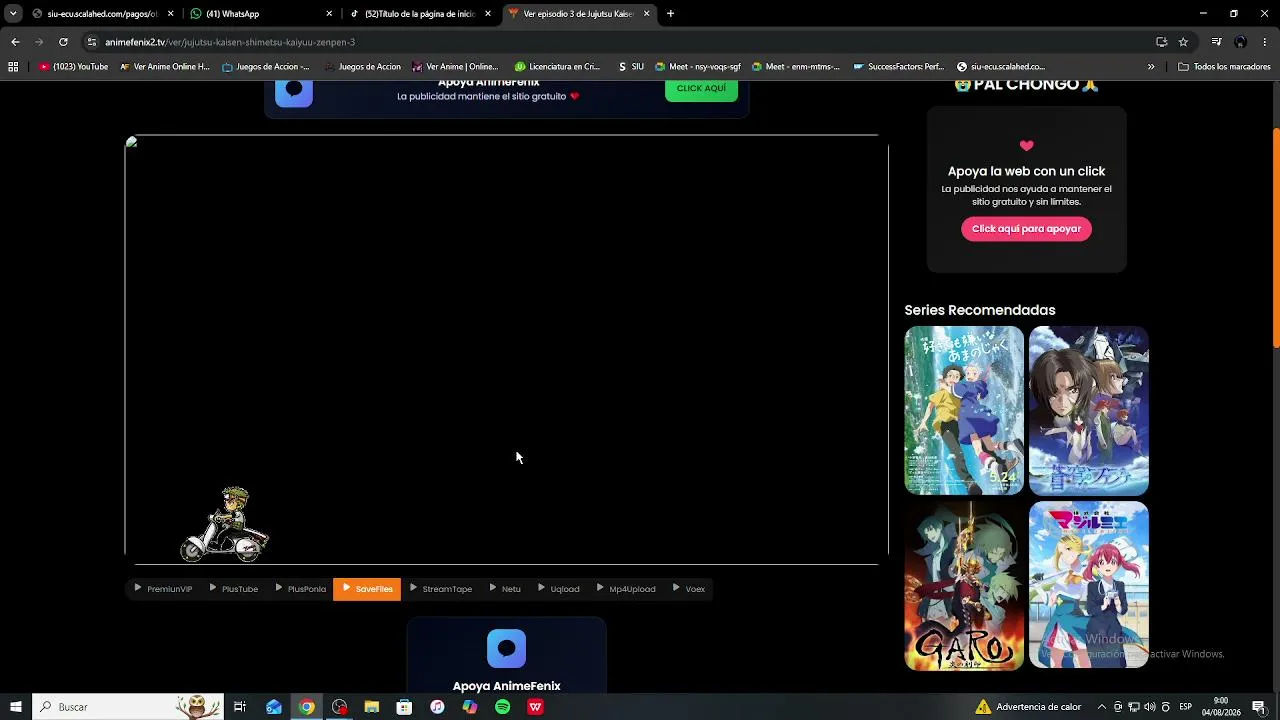Click the scooter rider mascot in player
1280x720 pixels.
click(225, 525)
